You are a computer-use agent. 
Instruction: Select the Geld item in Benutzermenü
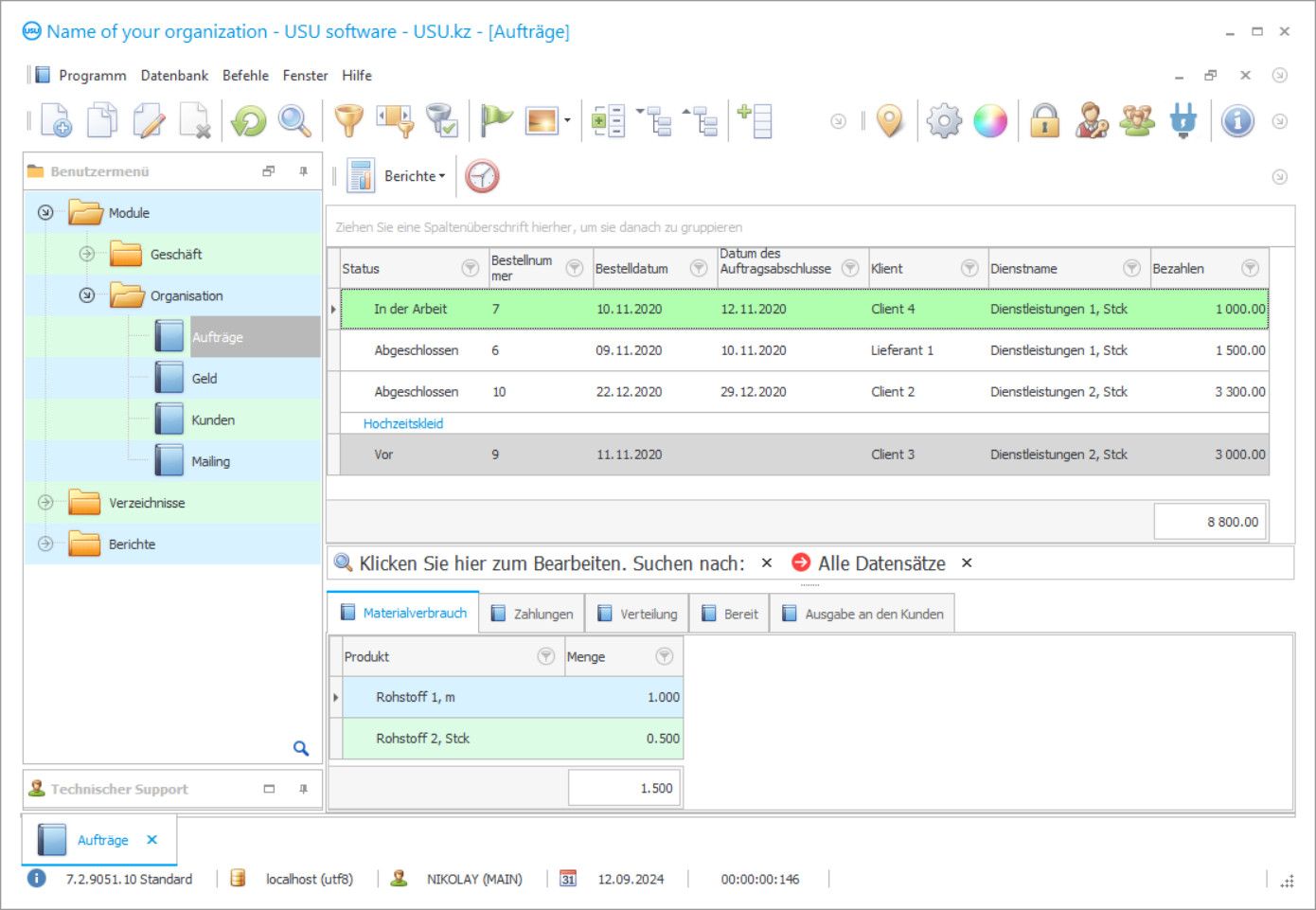pos(205,378)
